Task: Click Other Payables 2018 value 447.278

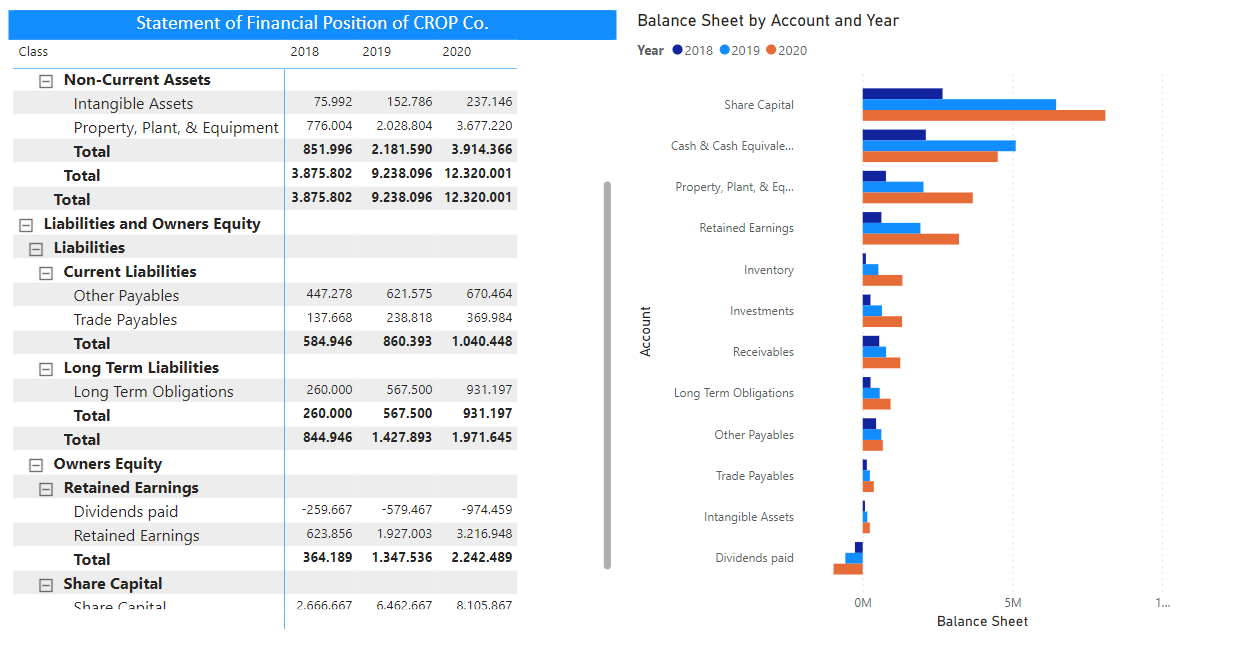Action: pyautogui.click(x=329, y=294)
